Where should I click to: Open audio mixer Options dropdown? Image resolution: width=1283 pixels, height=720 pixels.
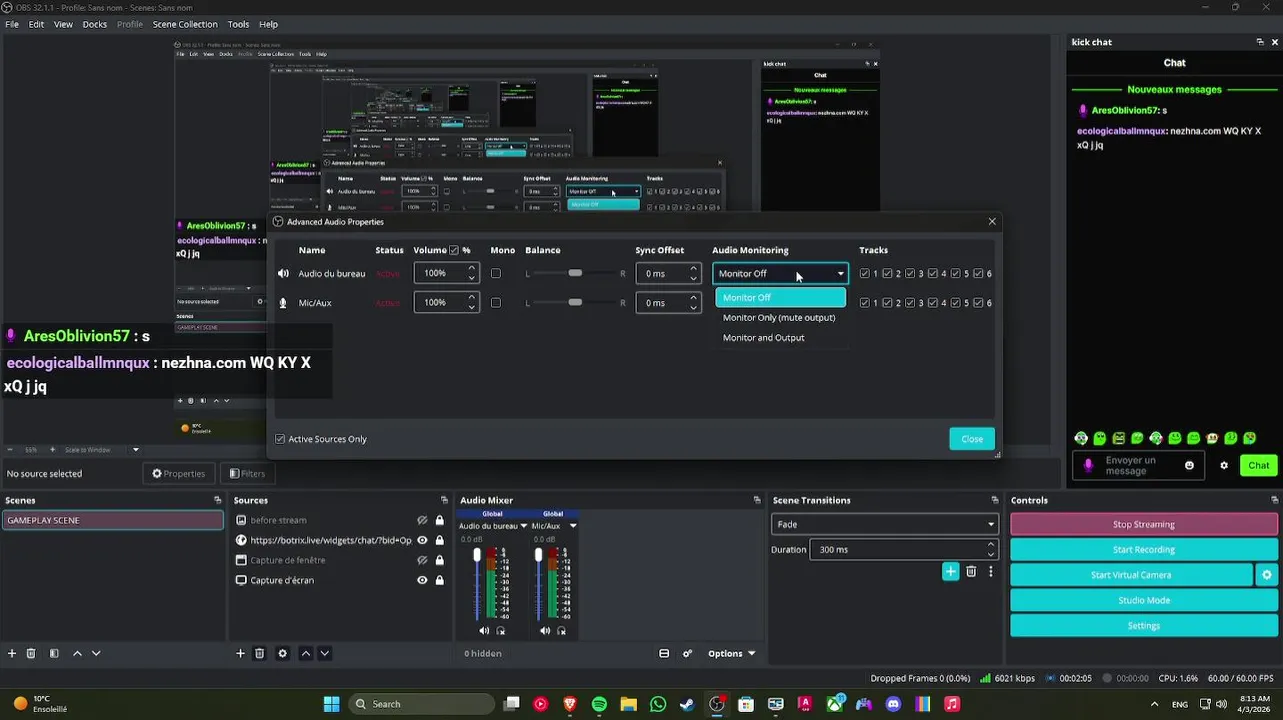pyautogui.click(x=731, y=653)
